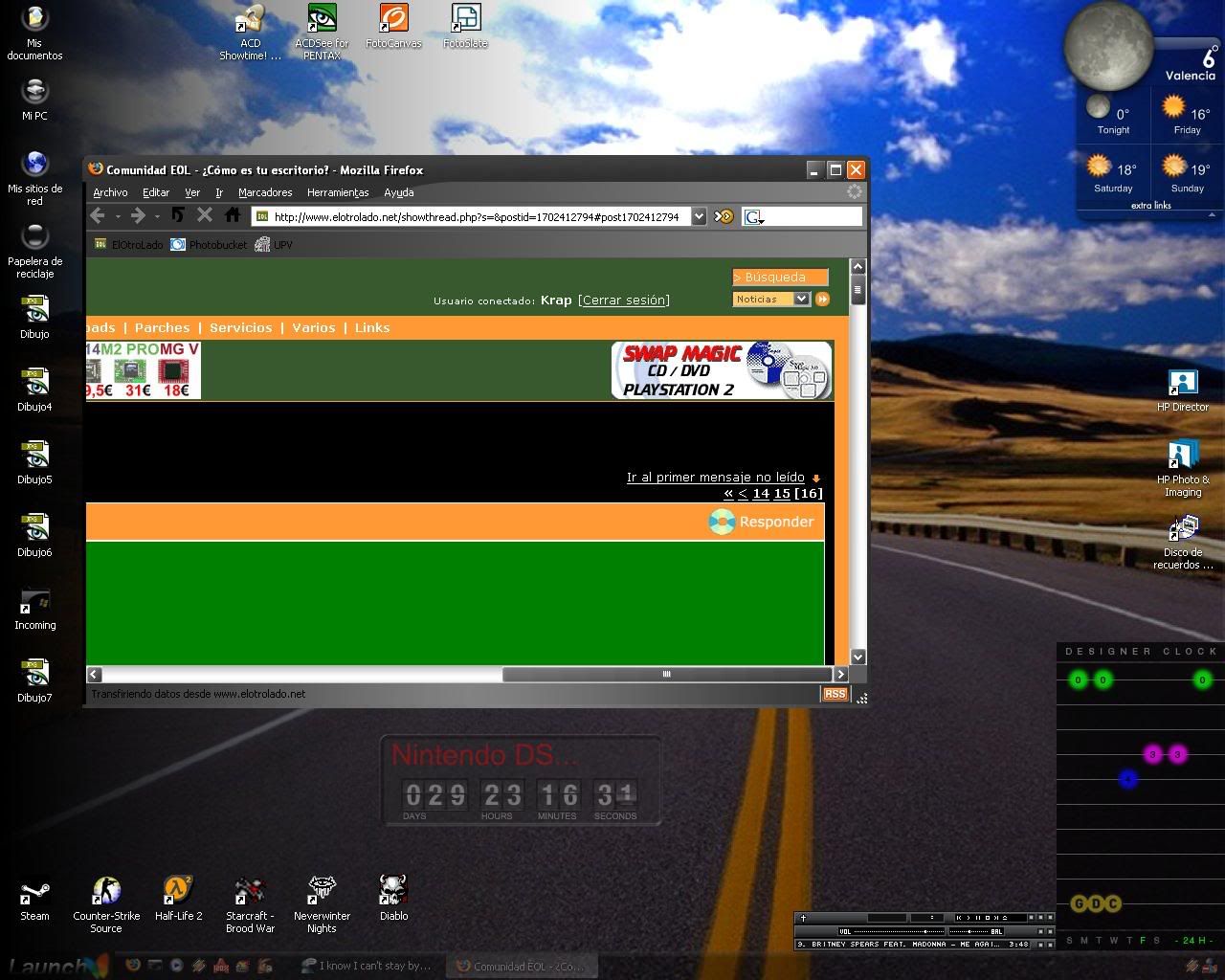The height and width of the screenshot is (980, 1225).
Task: Open the back button history dropdown arrow
Action: (118, 217)
